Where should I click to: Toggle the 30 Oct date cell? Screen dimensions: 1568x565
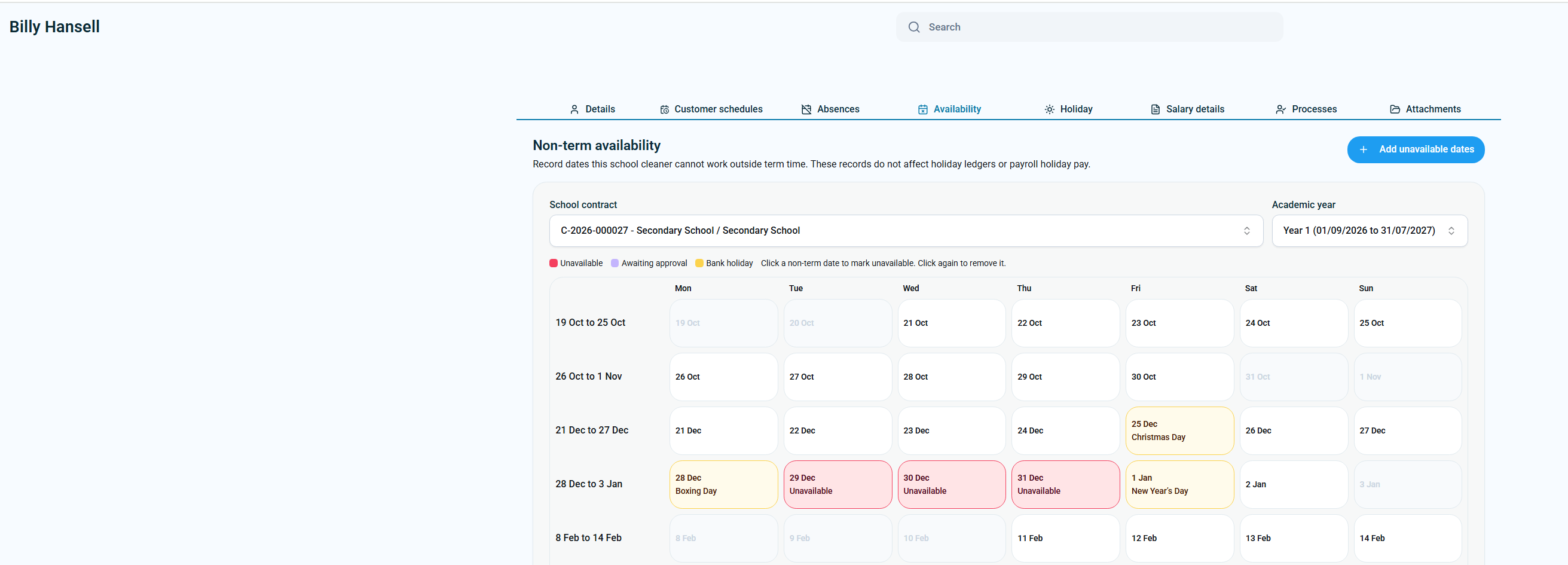[x=1179, y=377]
